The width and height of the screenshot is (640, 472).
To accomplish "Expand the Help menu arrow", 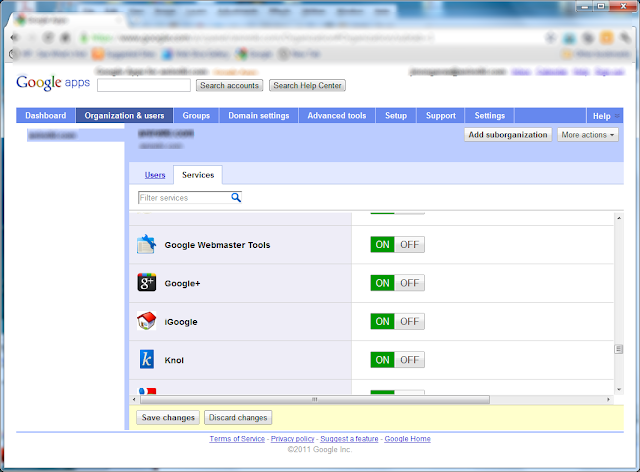I will (x=617, y=116).
